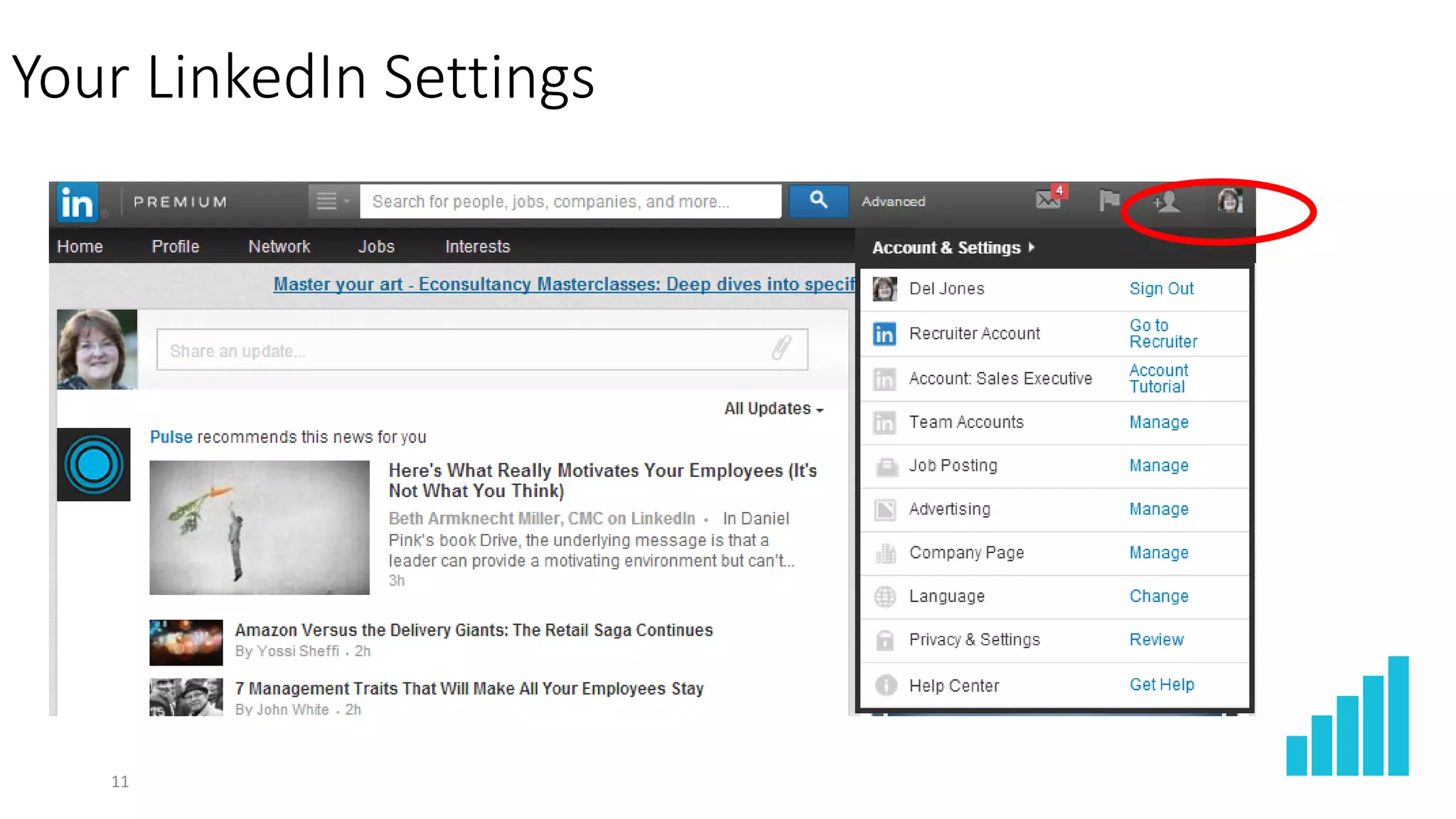Open the Network menu
The height and width of the screenshot is (819, 1456).
[279, 247]
